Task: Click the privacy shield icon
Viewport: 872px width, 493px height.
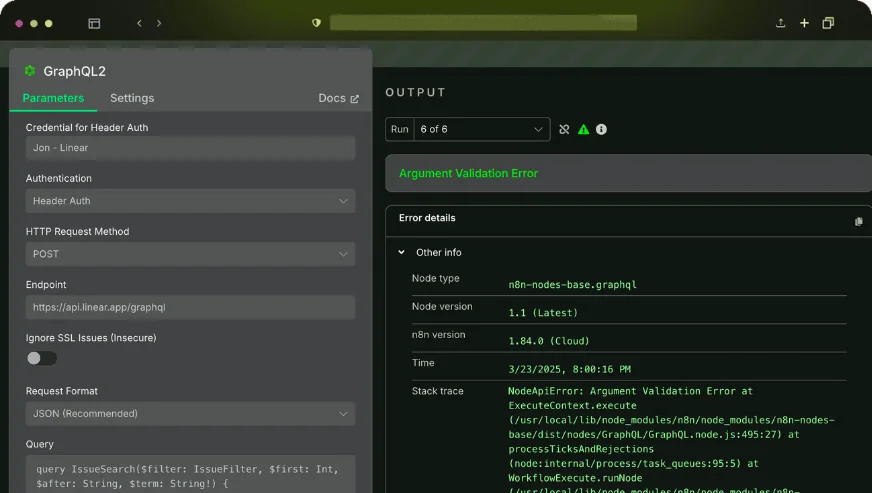Action: [x=316, y=22]
